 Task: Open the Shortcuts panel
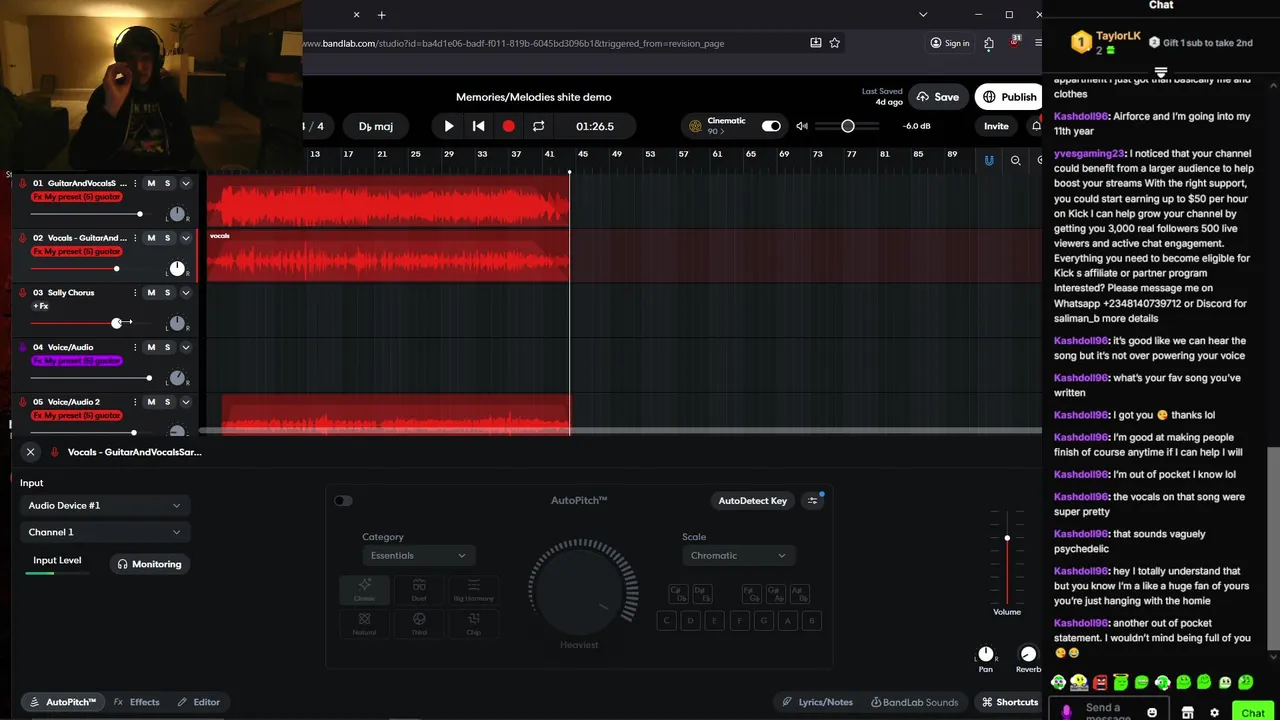tap(1010, 702)
